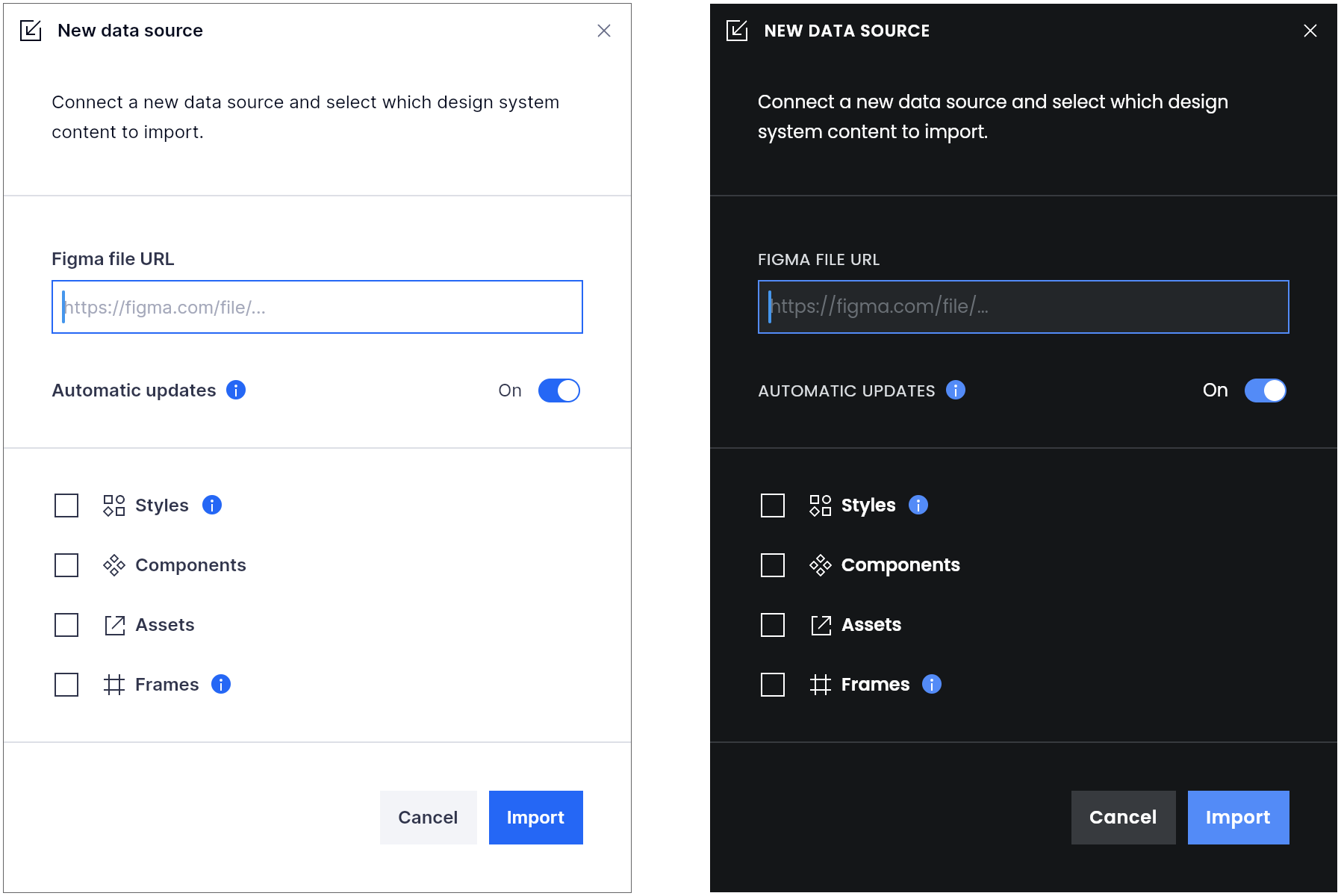Viewport: 1341px width, 896px height.
Task: Click info icon next to Frames in dark dialog
Action: tap(932, 684)
